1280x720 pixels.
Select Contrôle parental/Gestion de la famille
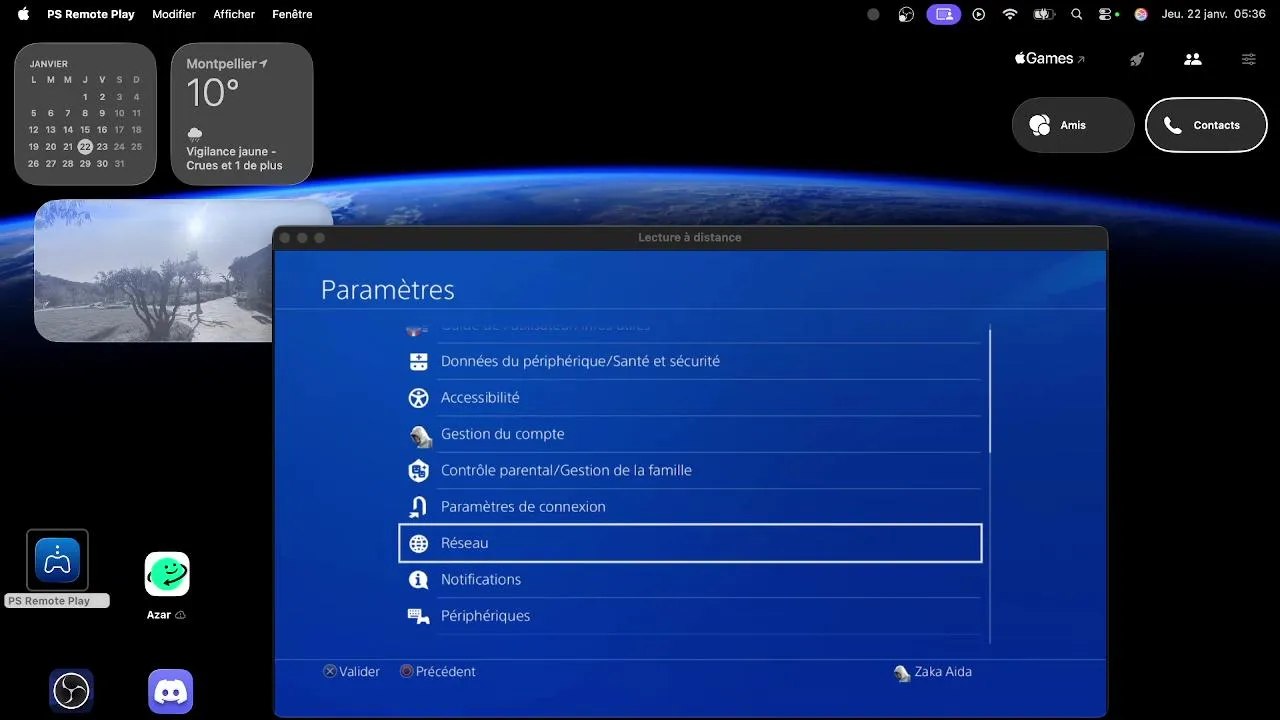click(690, 470)
